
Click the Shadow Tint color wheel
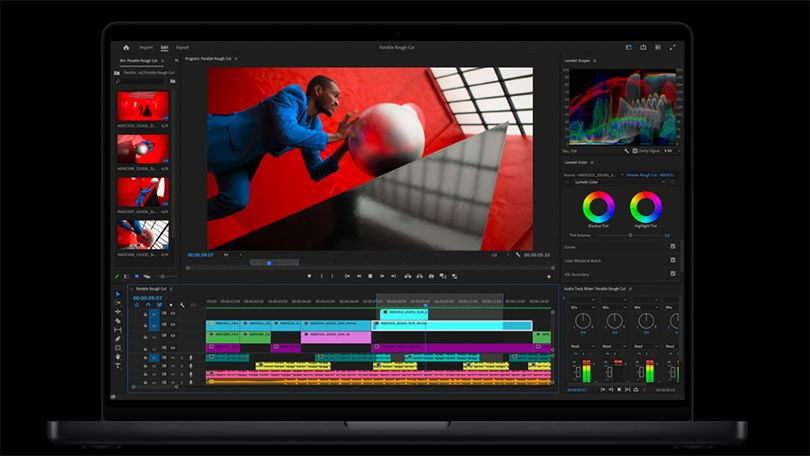click(598, 207)
